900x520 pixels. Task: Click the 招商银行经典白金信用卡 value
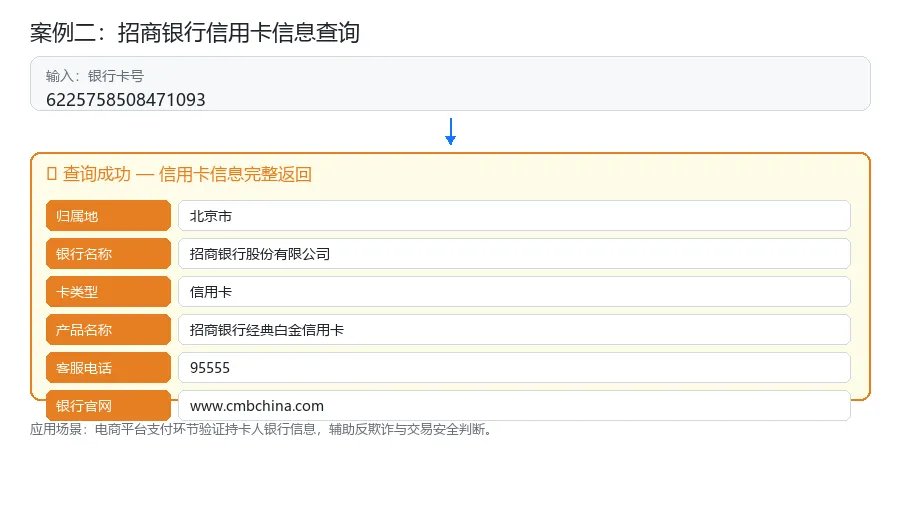[x=514, y=329]
